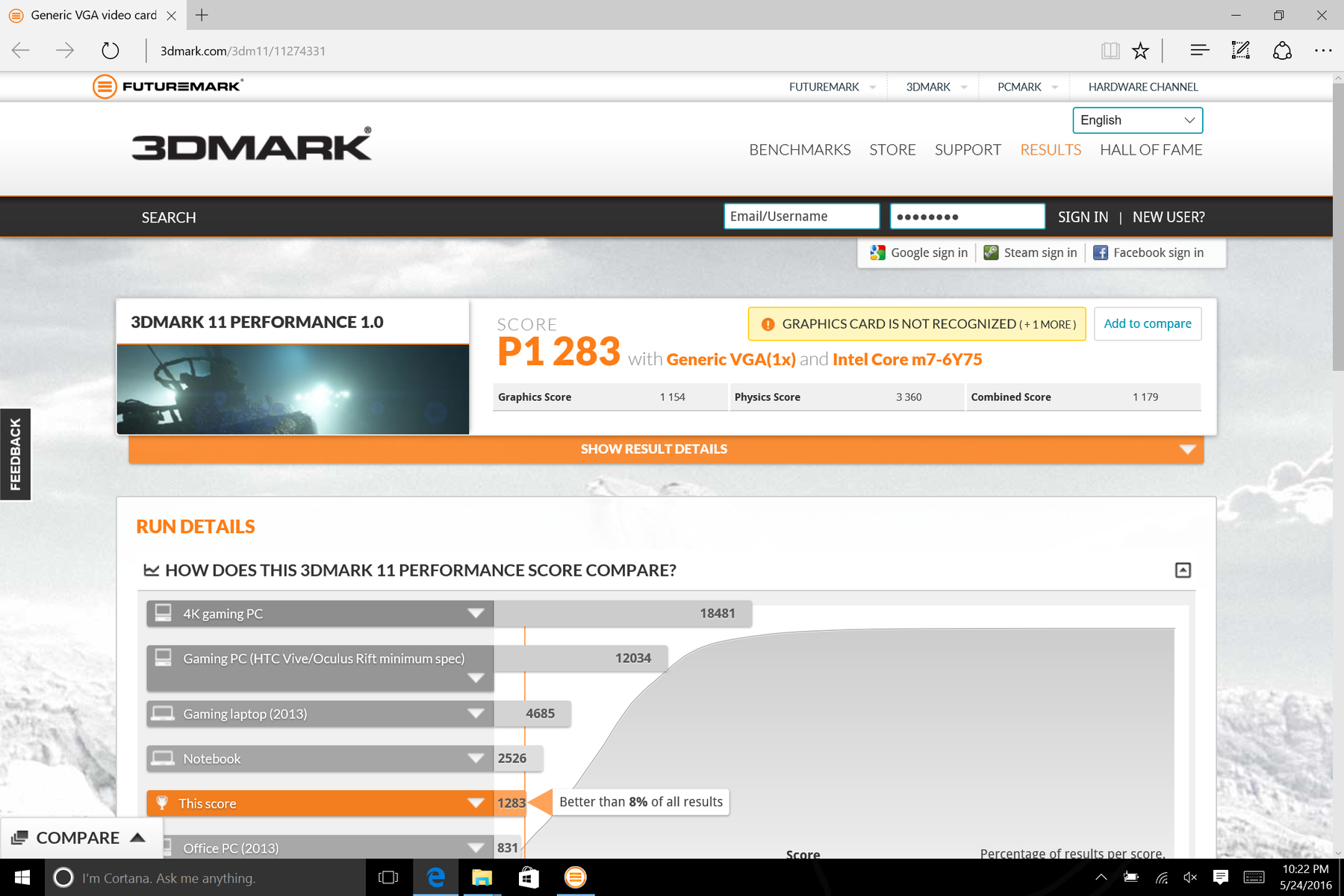The height and width of the screenshot is (896, 1344).
Task: Open Windows Start menu
Action: pyautogui.click(x=22, y=877)
